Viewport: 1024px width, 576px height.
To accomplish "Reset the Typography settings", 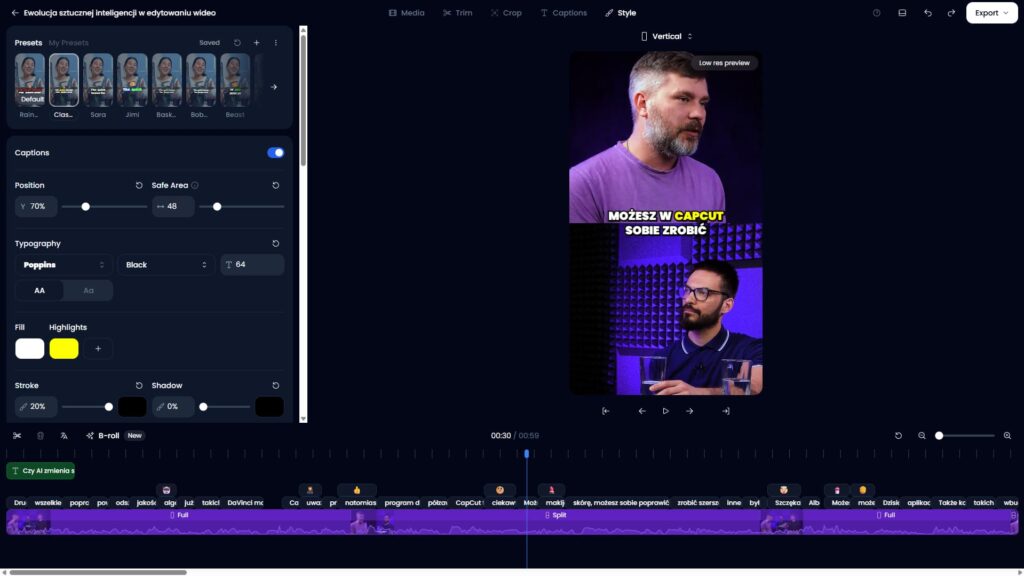I will 276,243.
